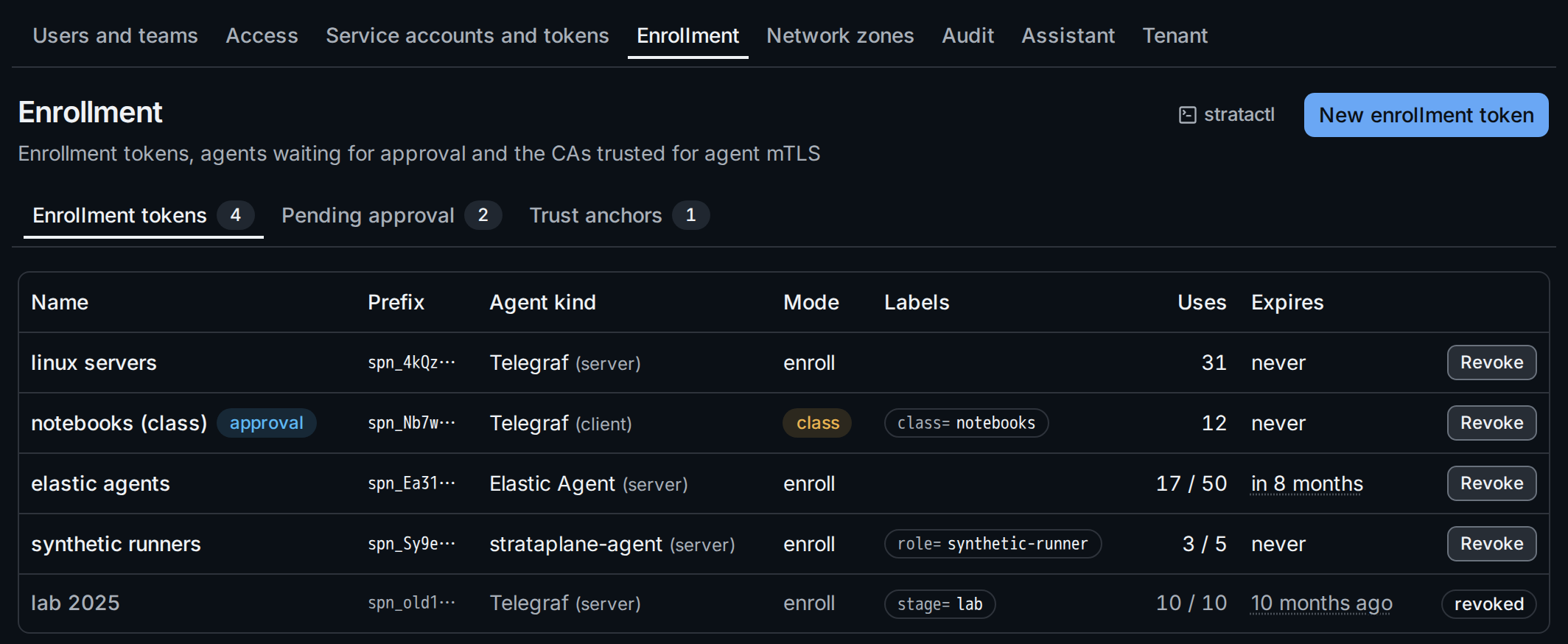Revoke the elastic agents token
The image size is (1568, 644).
pyautogui.click(x=1491, y=483)
